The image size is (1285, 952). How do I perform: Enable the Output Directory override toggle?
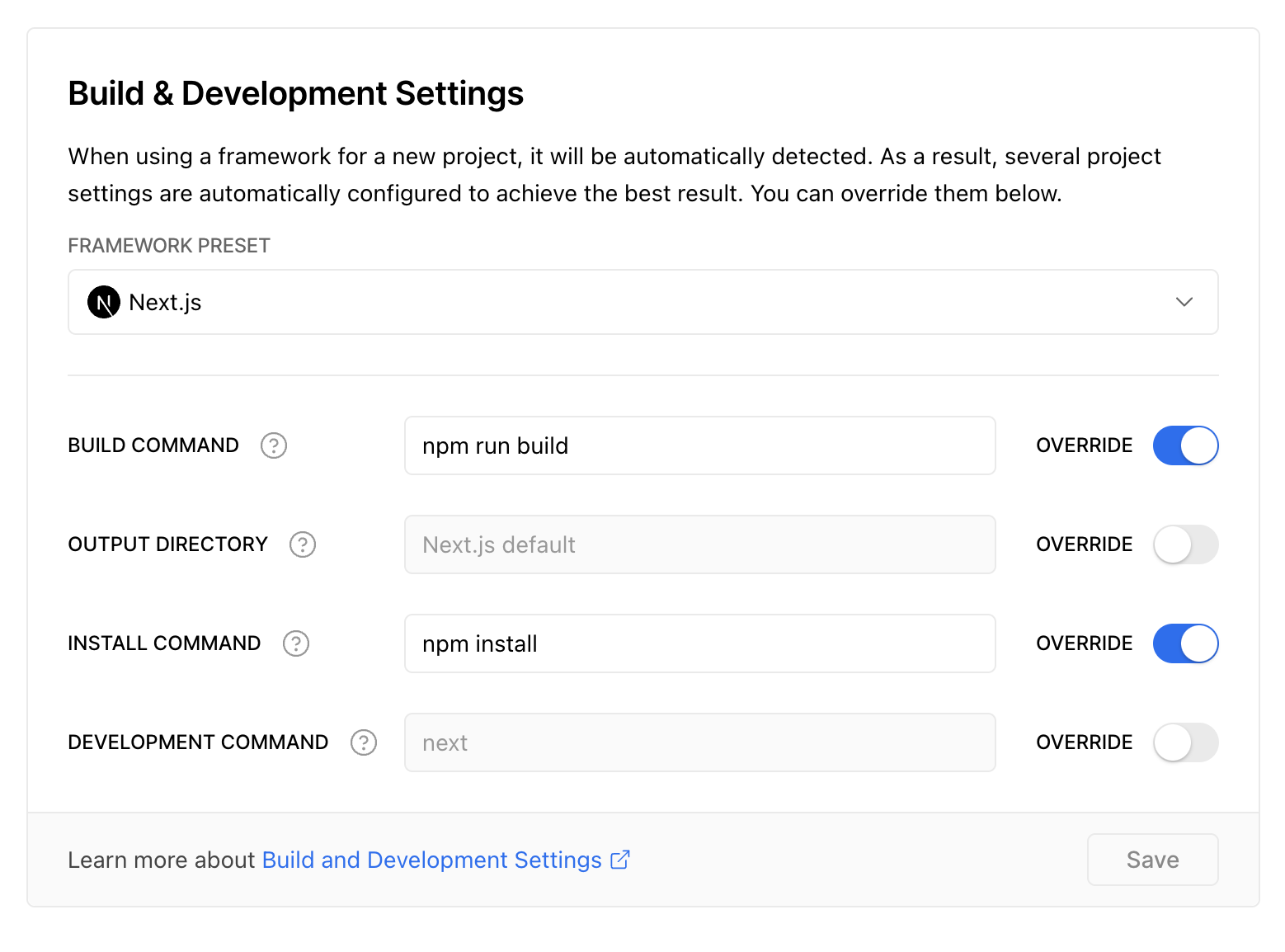[x=1185, y=544]
